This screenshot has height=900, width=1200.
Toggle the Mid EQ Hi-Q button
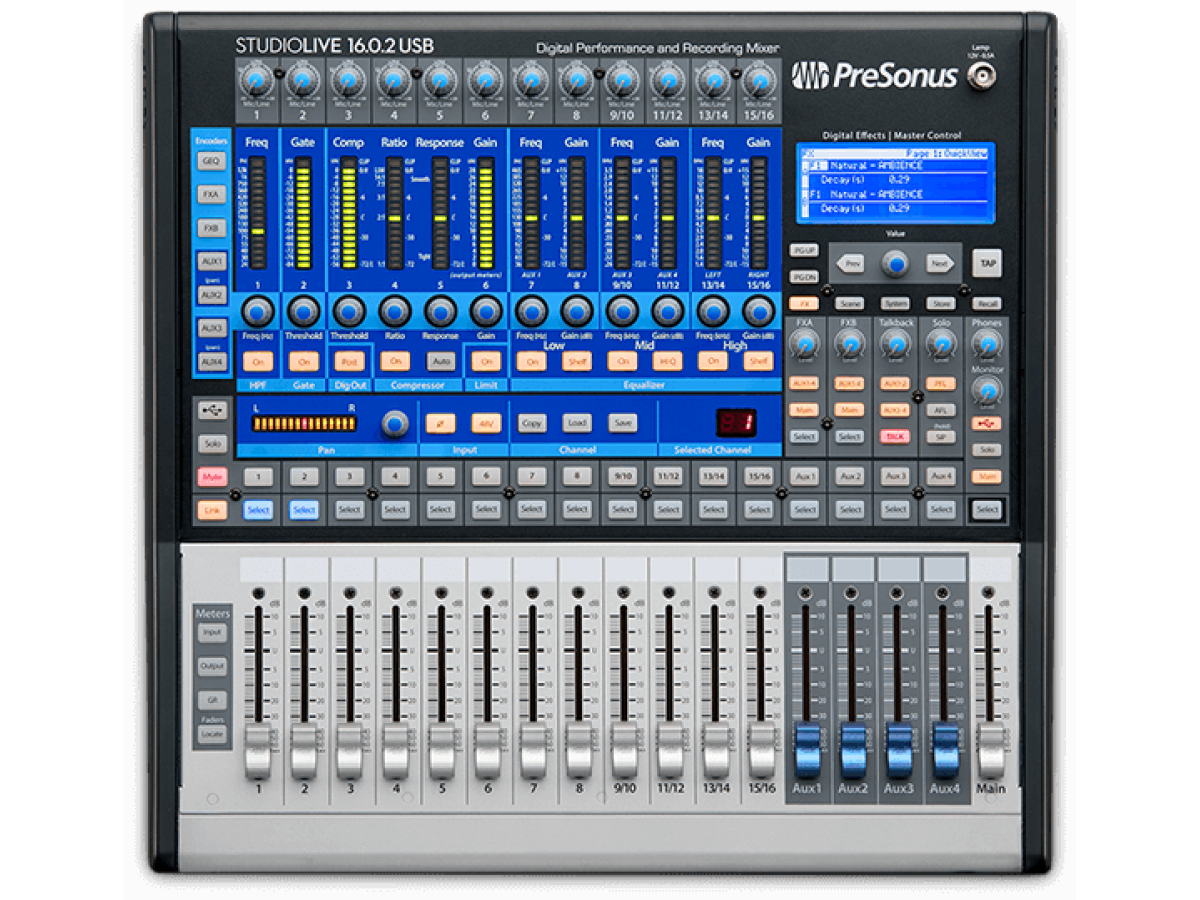(x=668, y=361)
